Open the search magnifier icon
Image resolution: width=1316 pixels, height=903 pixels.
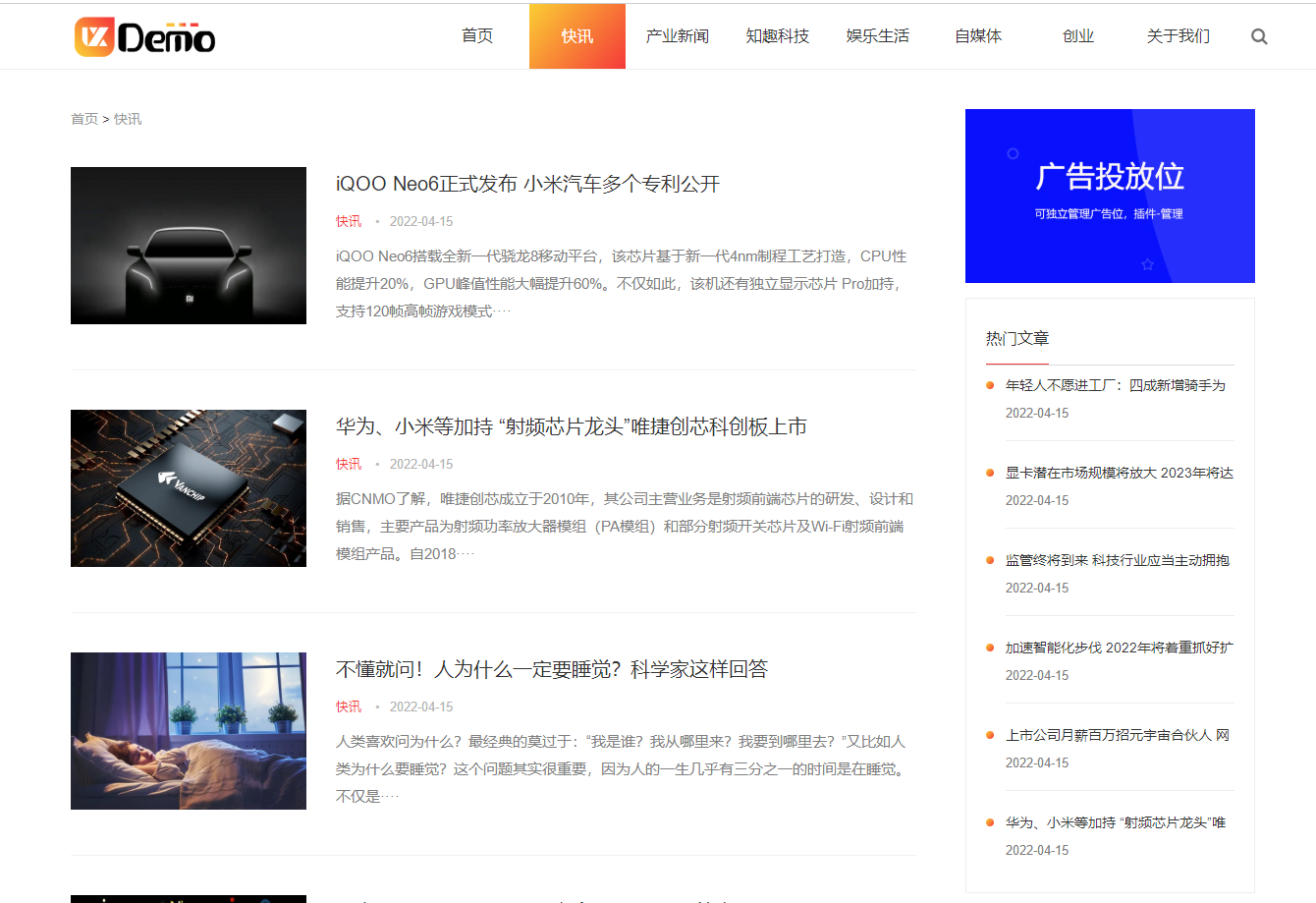coord(1259,37)
